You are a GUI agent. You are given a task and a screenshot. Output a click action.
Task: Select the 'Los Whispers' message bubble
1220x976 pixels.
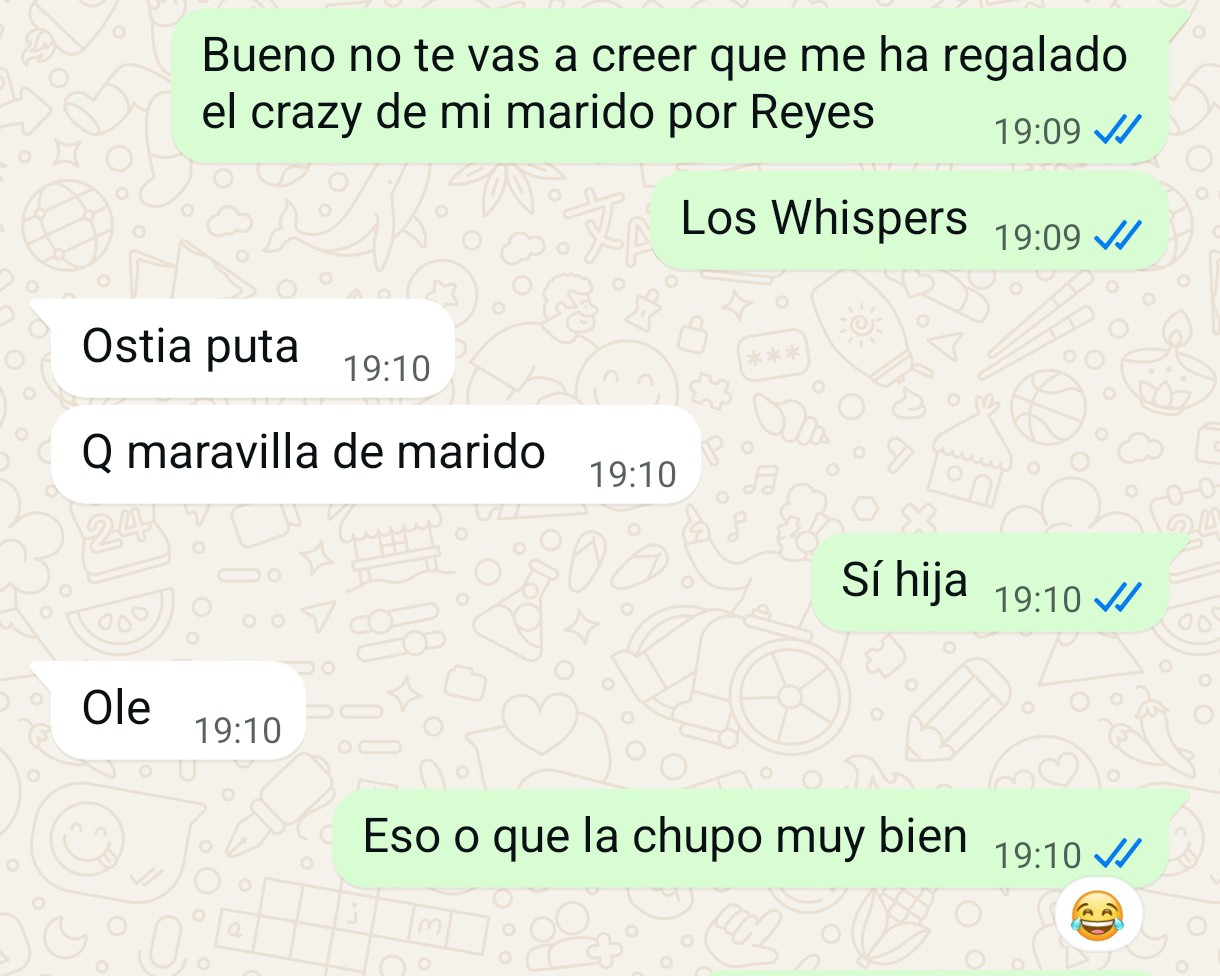[910, 220]
